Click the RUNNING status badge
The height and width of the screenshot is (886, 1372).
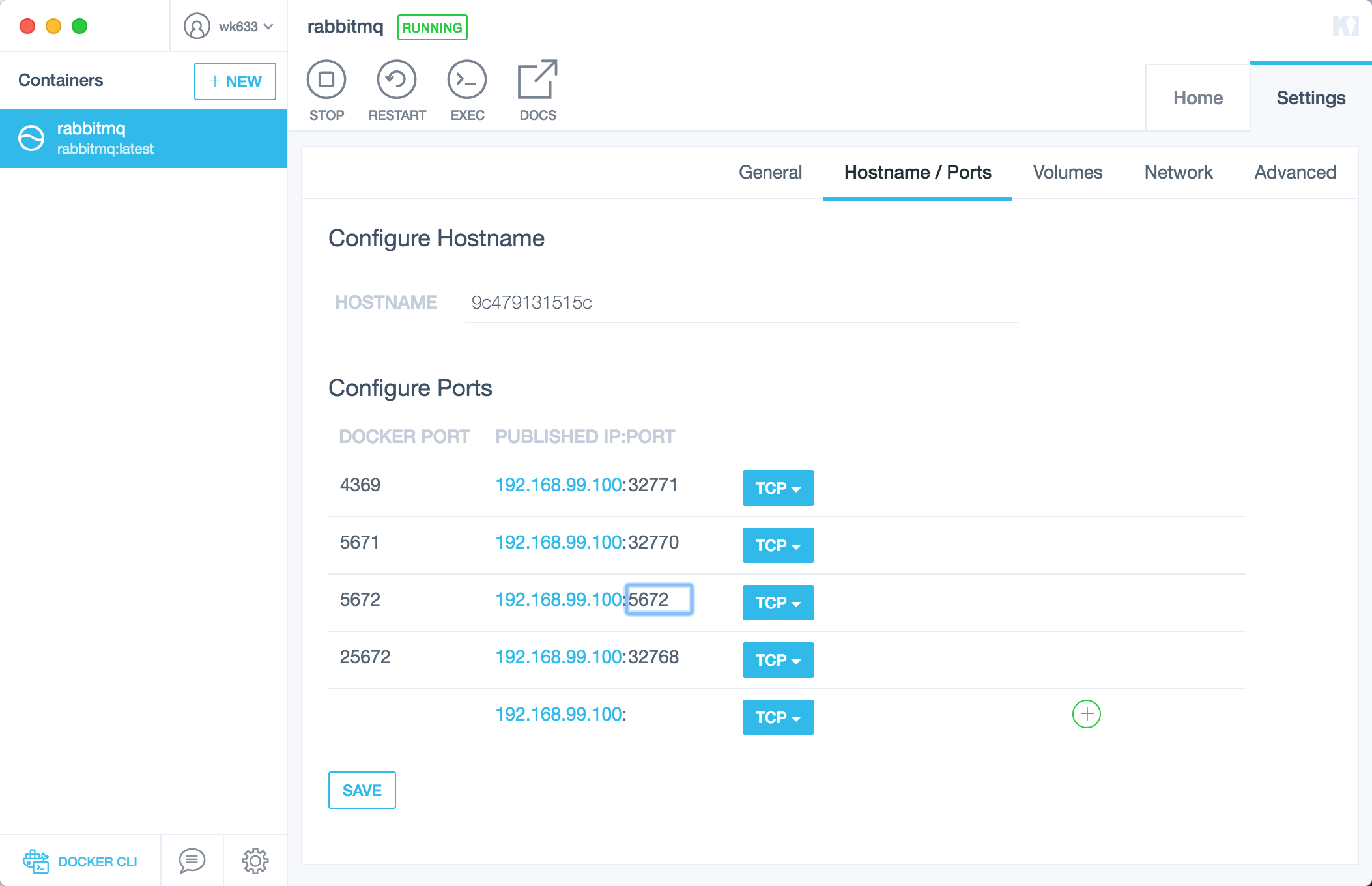tap(432, 27)
